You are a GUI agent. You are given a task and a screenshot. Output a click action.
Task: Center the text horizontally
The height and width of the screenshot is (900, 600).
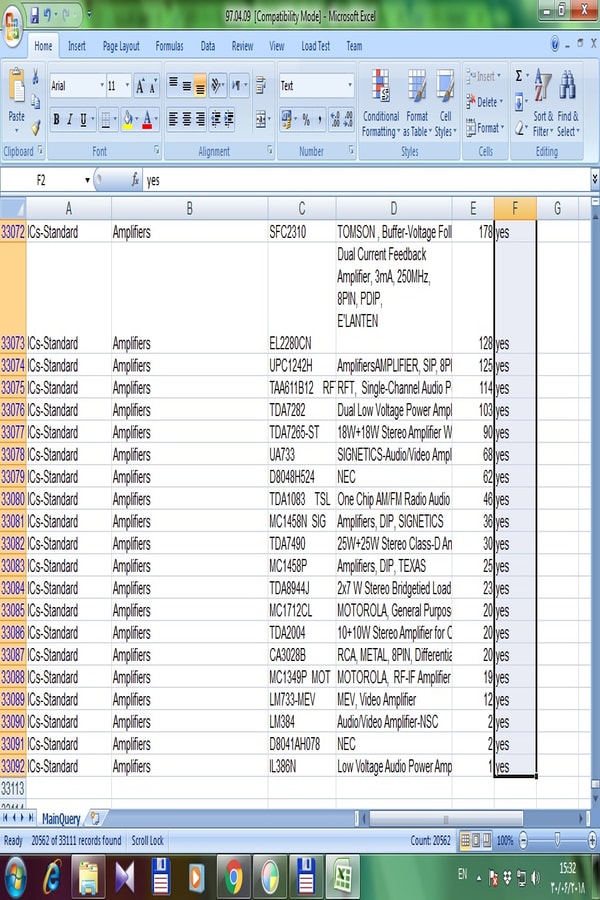point(187,119)
